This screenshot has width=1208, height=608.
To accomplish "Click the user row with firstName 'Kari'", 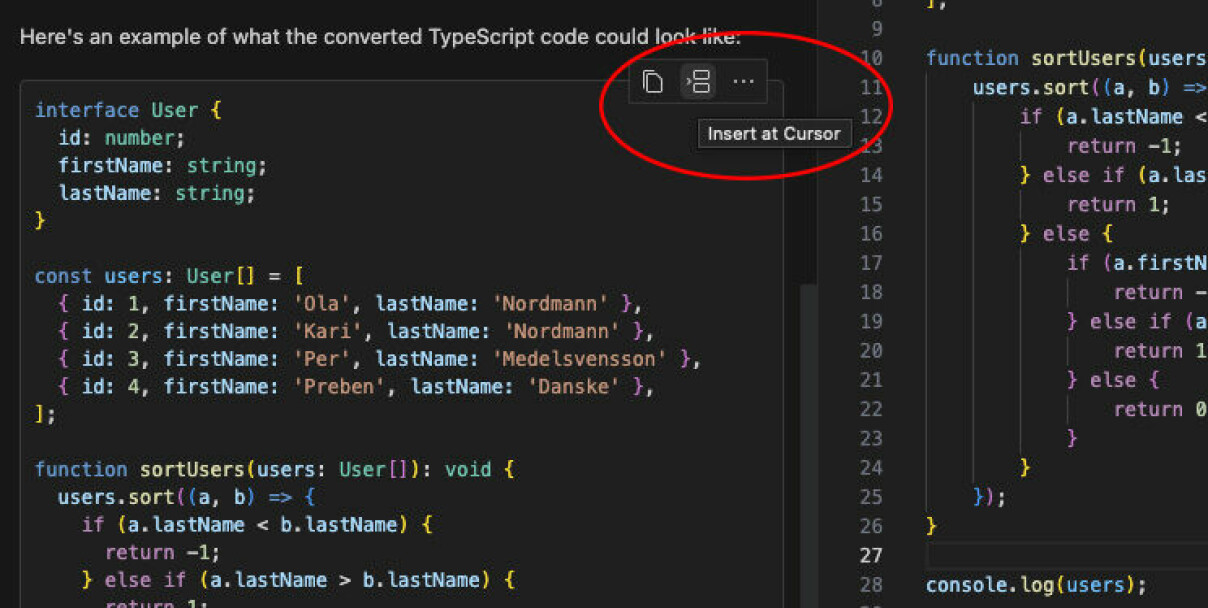I will (355, 331).
